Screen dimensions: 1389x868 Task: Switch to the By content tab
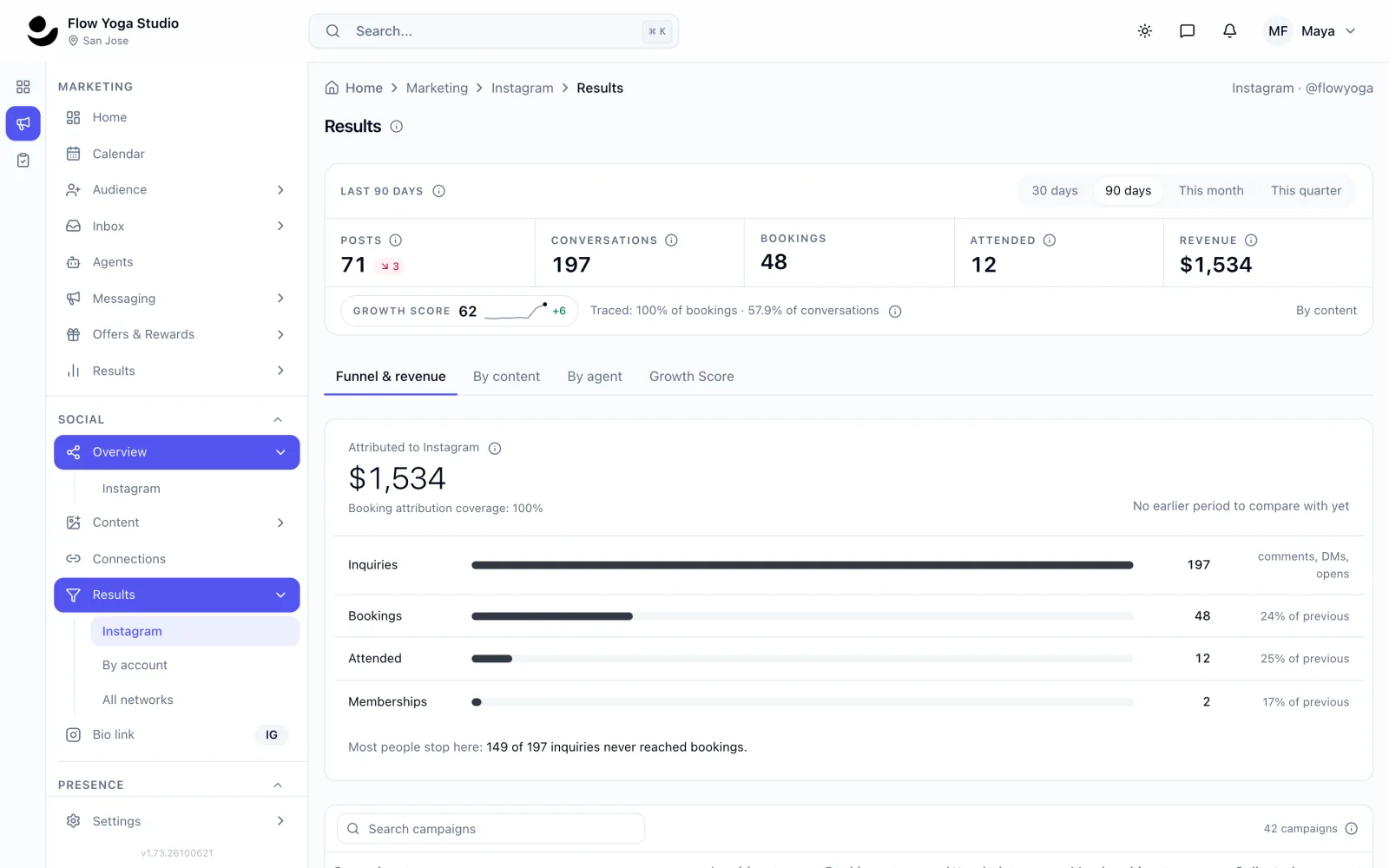coord(506,377)
